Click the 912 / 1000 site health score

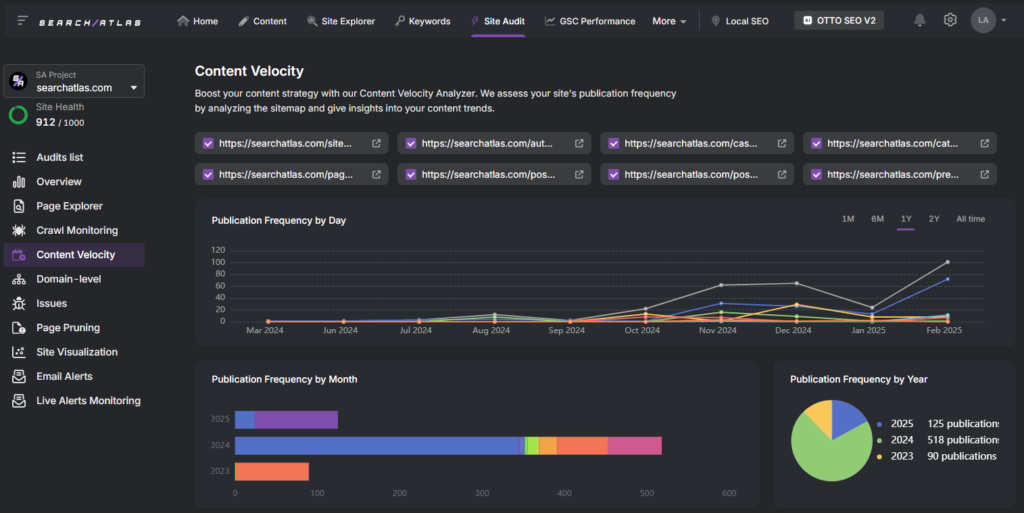[x=60, y=123]
